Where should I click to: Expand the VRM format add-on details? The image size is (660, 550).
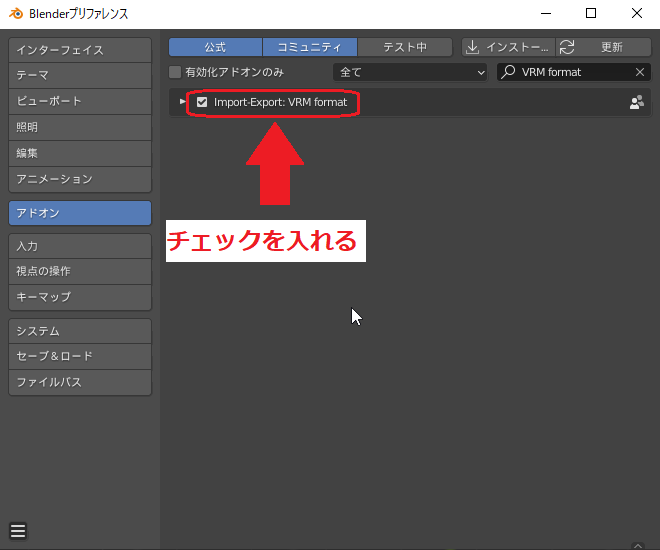[x=182, y=102]
